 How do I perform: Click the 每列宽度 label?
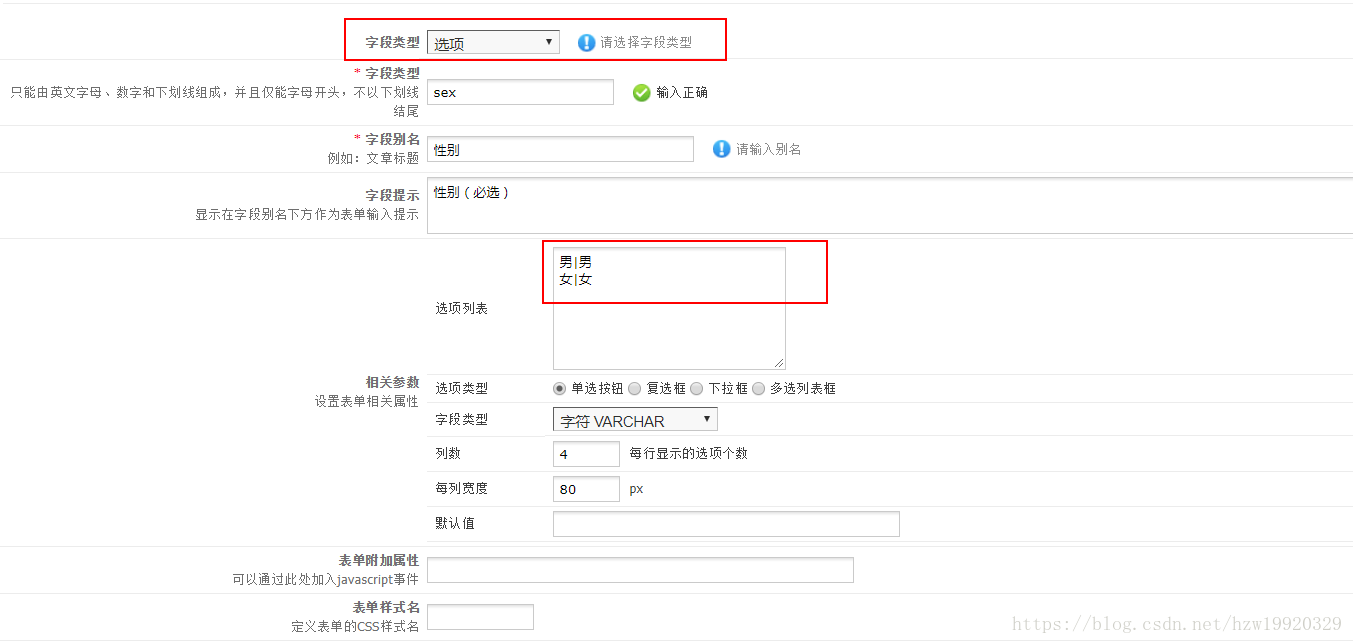click(x=461, y=489)
